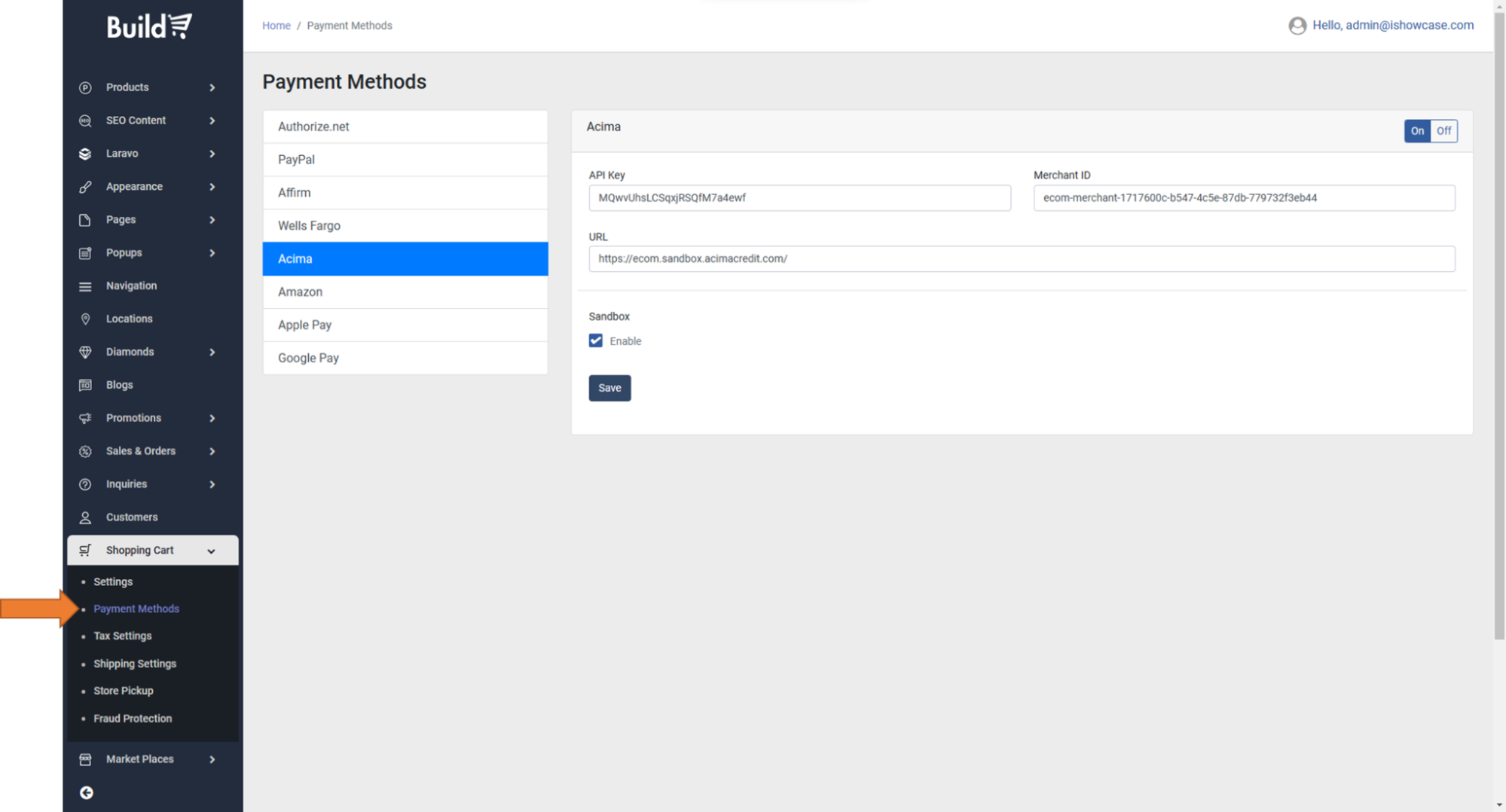Uncheck the Sandbox Enable checkbox

[x=596, y=340]
